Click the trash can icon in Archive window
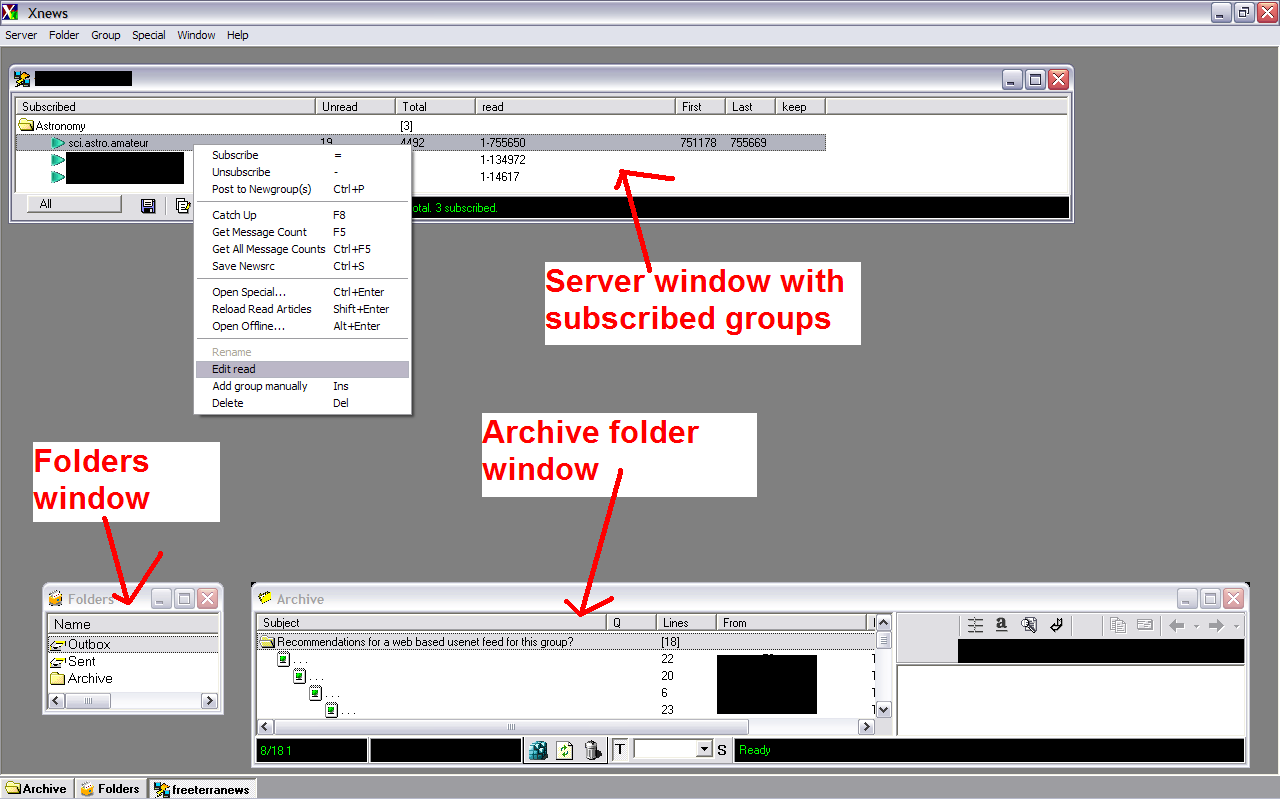The width and height of the screenshot is (1280, 800). (x=591, y=750)
